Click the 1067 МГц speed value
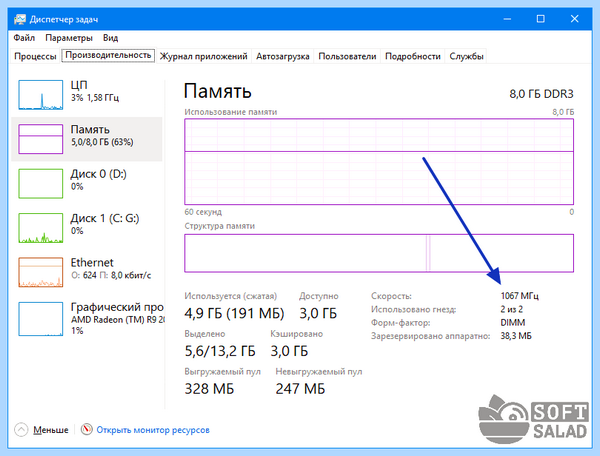Viewport: 600px width, 456px height. coord(519,296)
